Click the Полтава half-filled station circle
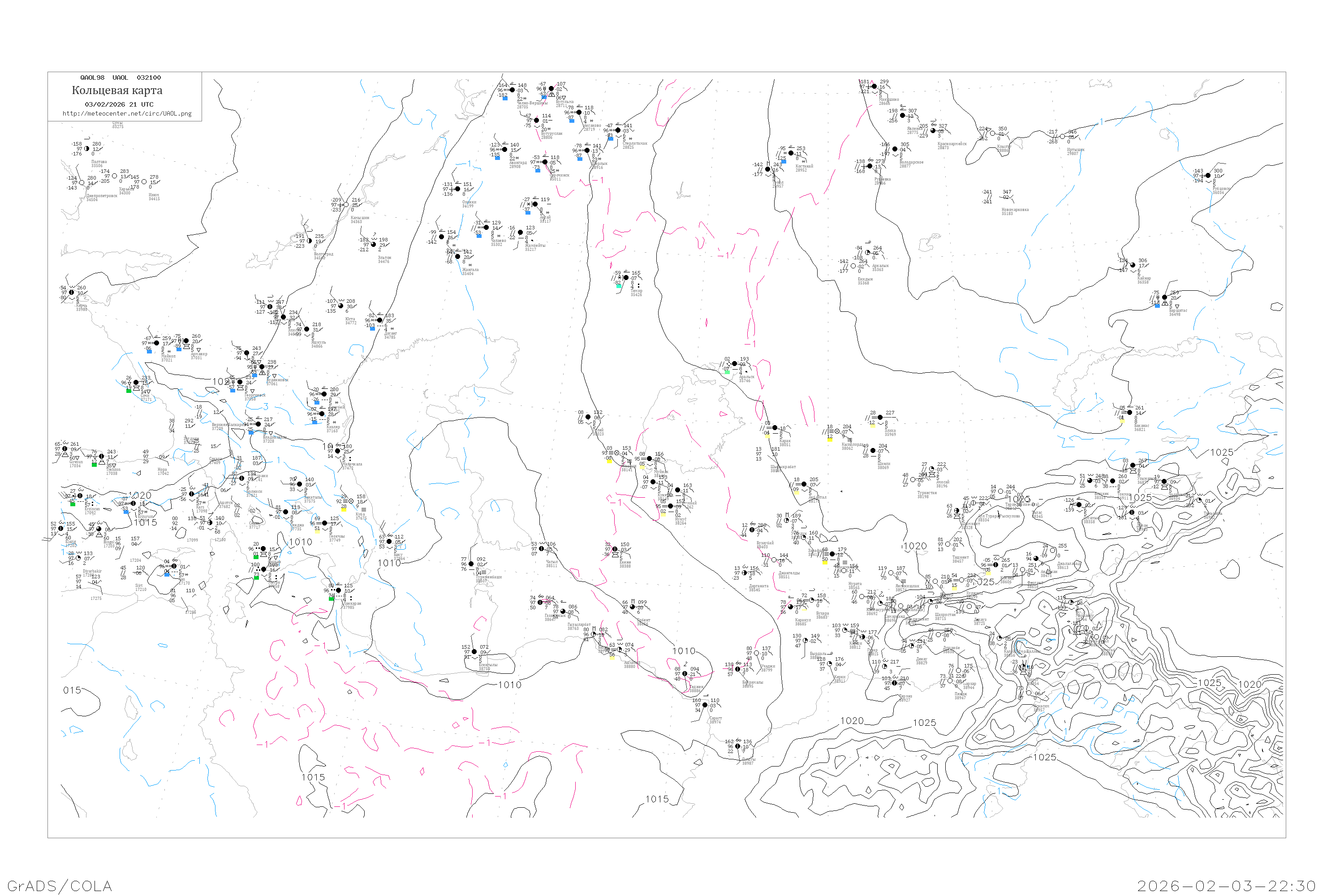This screenshot has height=896, width=1344. coord(87,149)
